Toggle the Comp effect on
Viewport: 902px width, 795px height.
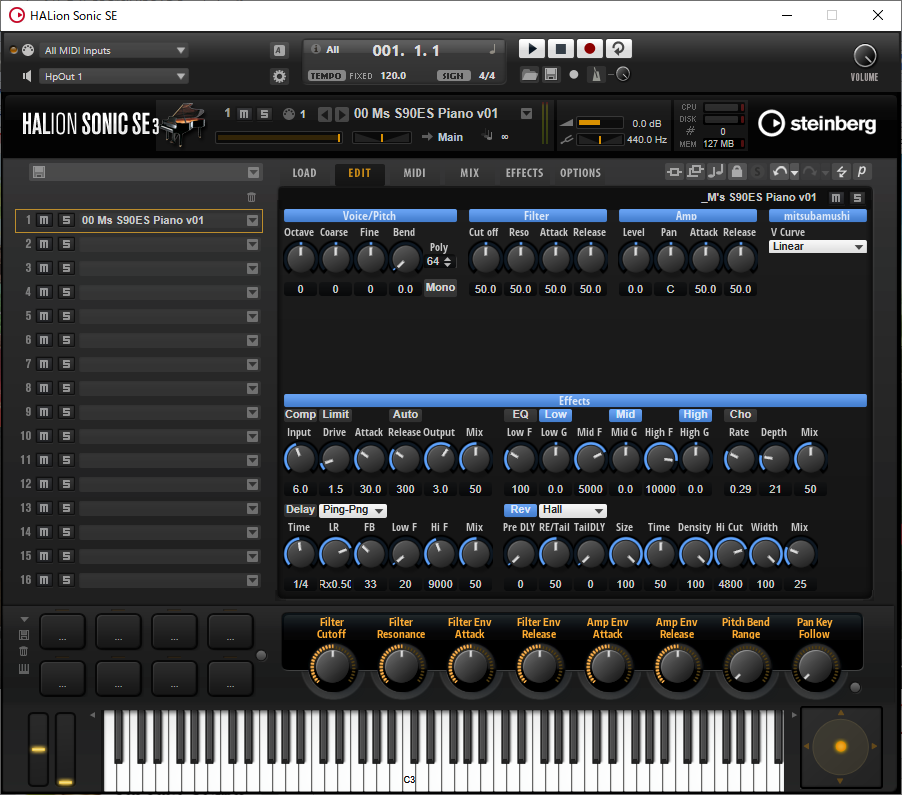pos(300,414)
